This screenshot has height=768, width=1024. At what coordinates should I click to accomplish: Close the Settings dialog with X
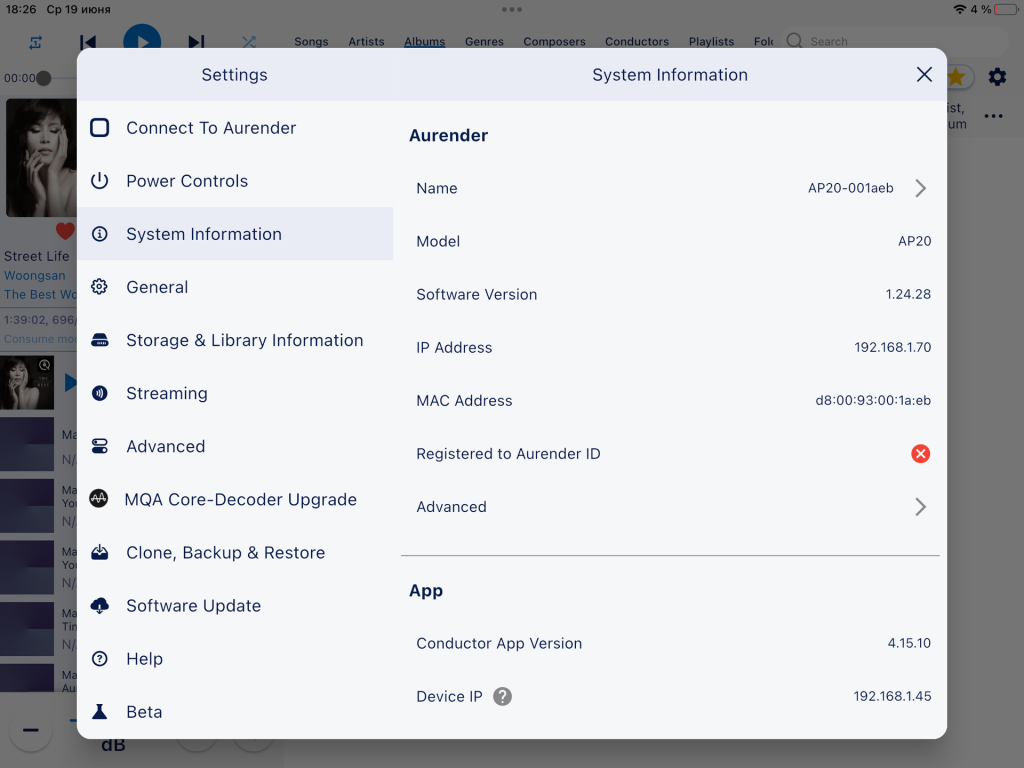click(x=924, y=74)
